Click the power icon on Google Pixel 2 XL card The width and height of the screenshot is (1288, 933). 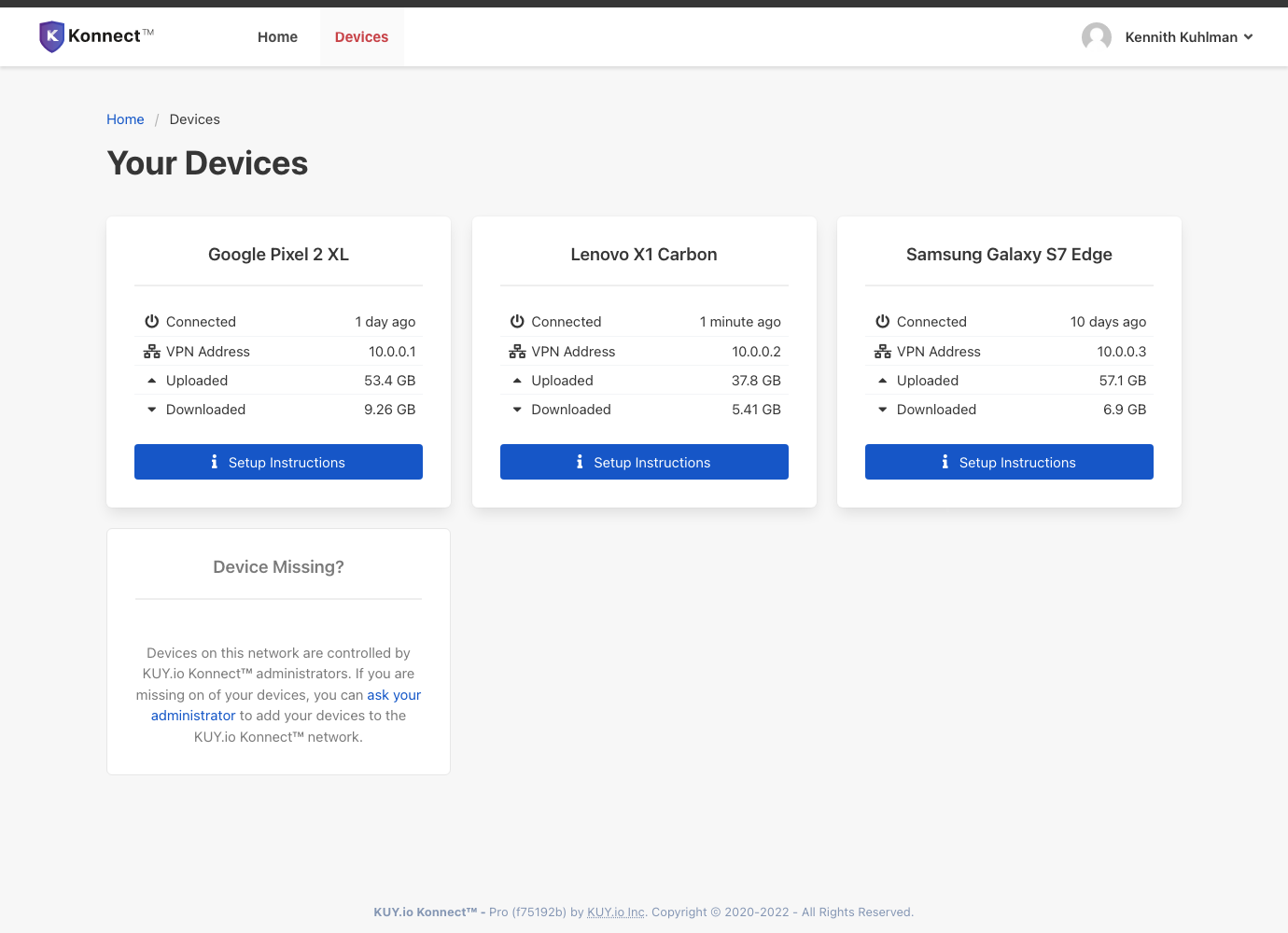[151, 321]
